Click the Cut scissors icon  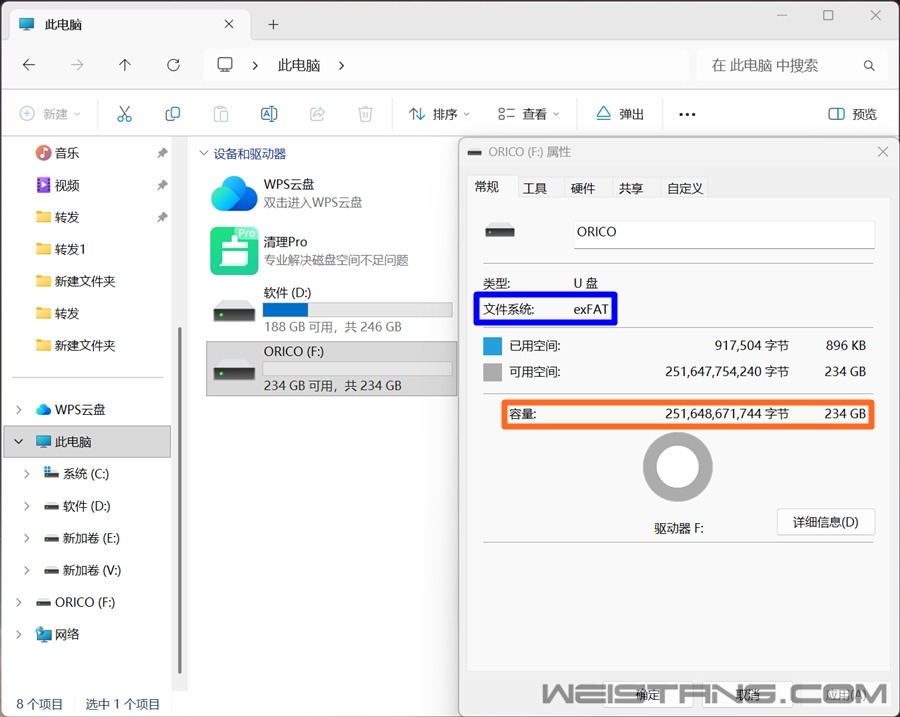(125, 114)
